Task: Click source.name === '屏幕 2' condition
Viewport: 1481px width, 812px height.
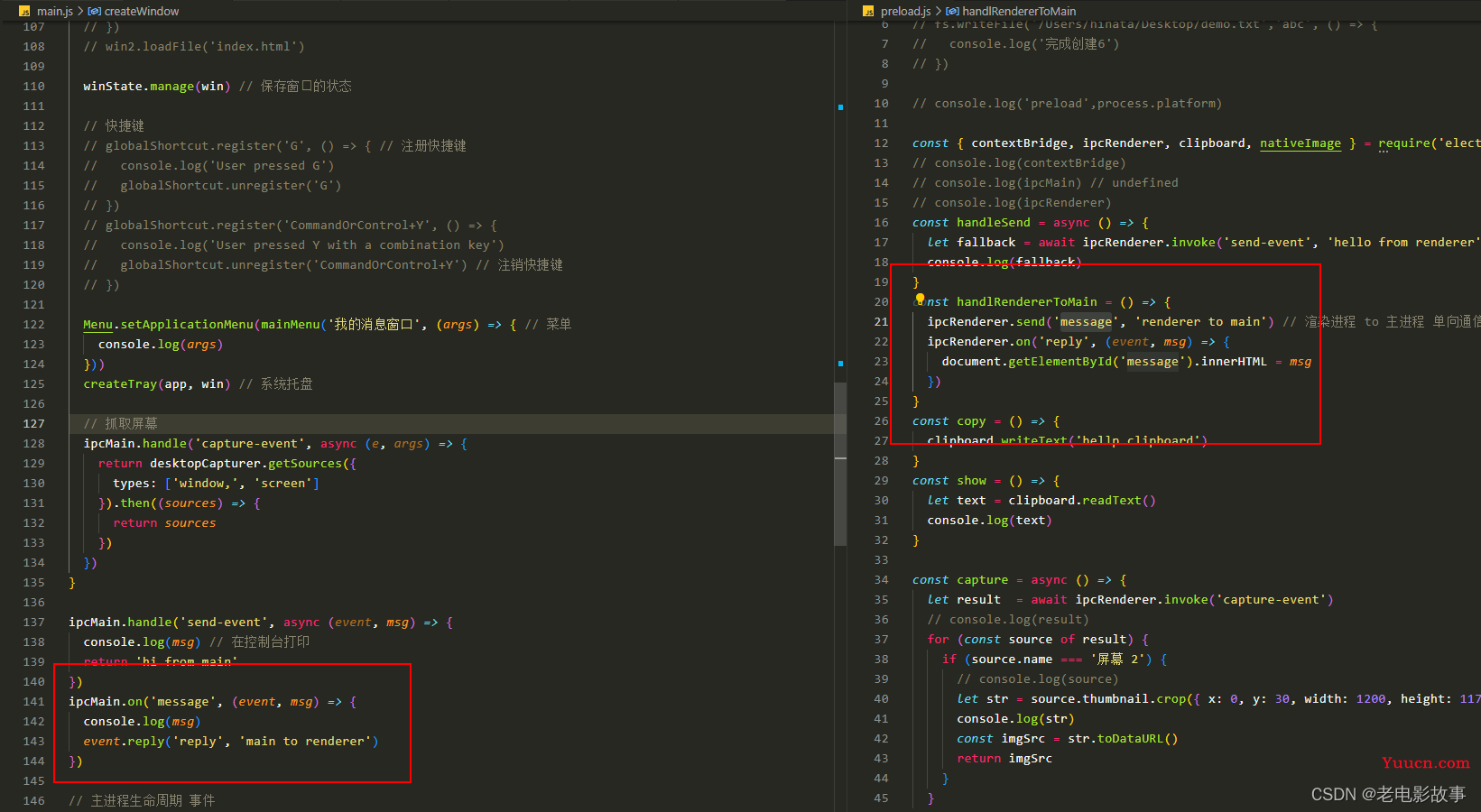Action: pos(1060,660)
